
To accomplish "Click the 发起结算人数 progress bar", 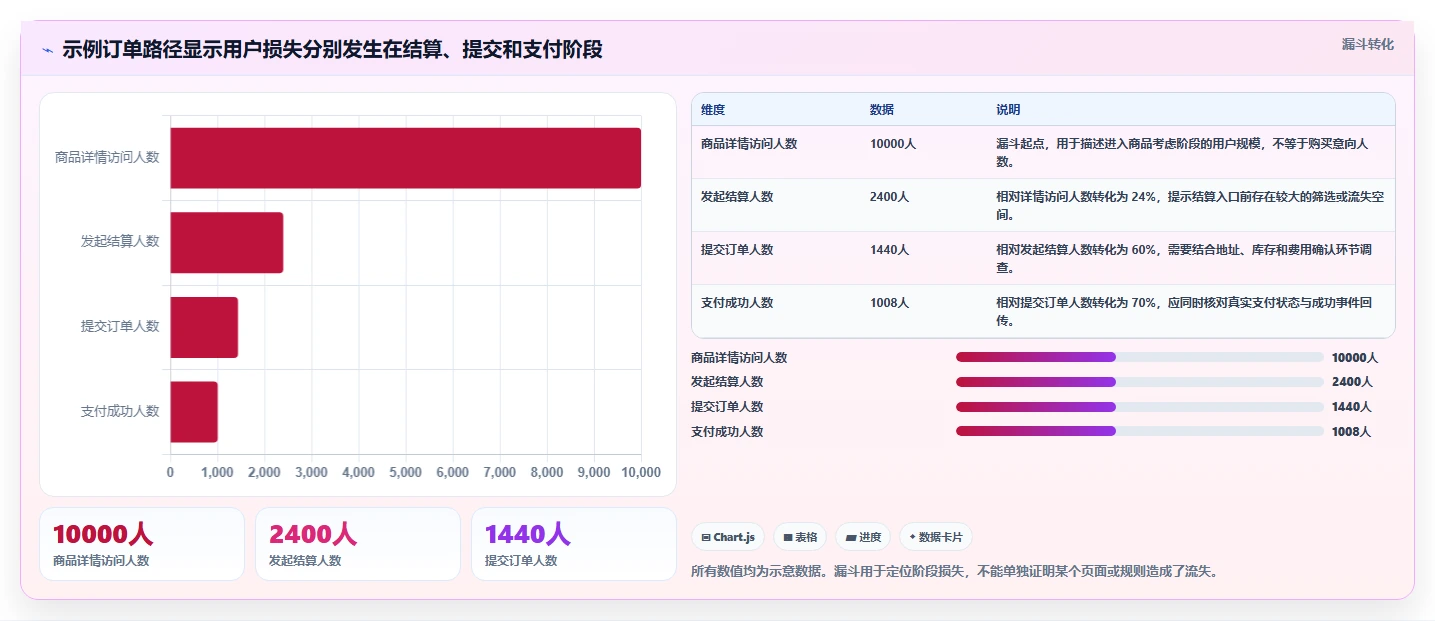I will tap(1140, 382).
